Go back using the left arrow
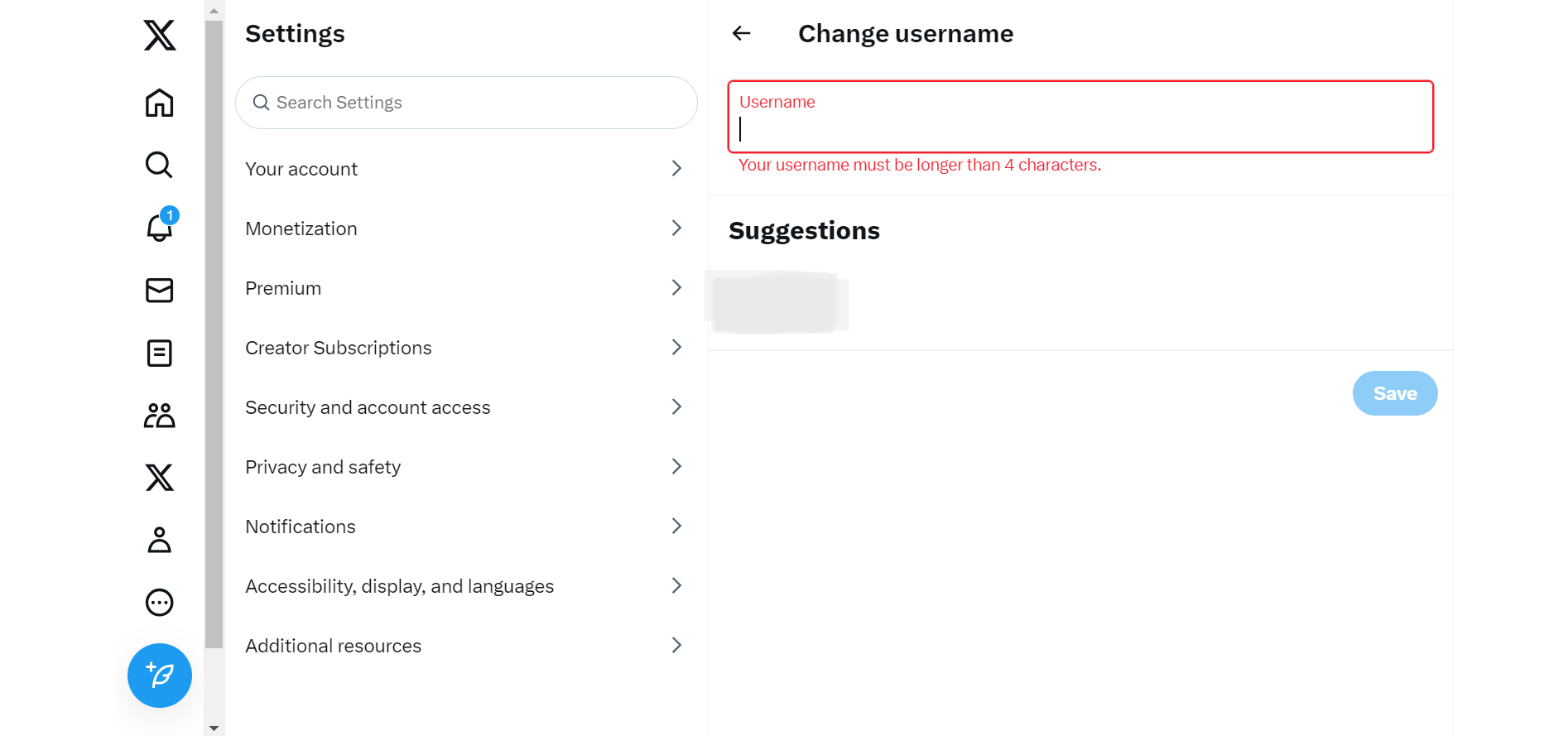The width and height of the screenshot is (1568, 736). tap(742, 33)
